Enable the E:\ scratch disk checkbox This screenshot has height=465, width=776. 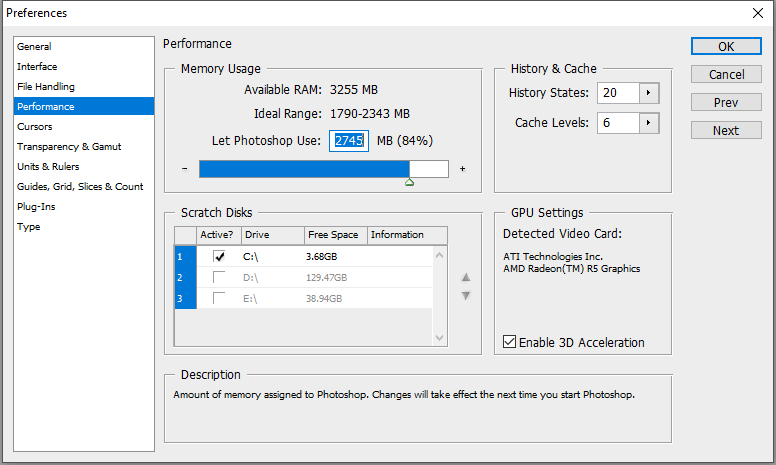point(219,298)
